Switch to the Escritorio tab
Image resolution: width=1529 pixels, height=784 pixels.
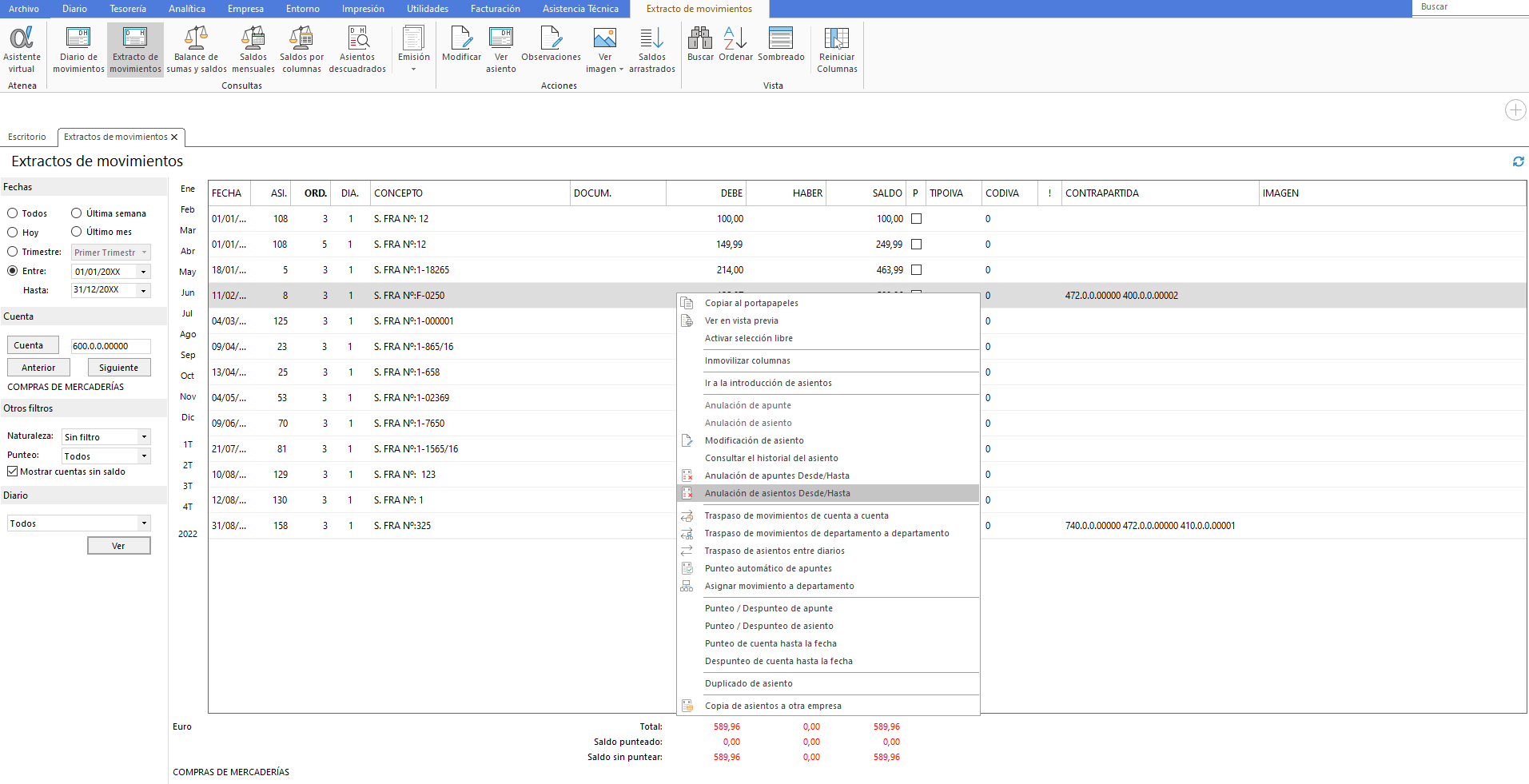(27, 137)
